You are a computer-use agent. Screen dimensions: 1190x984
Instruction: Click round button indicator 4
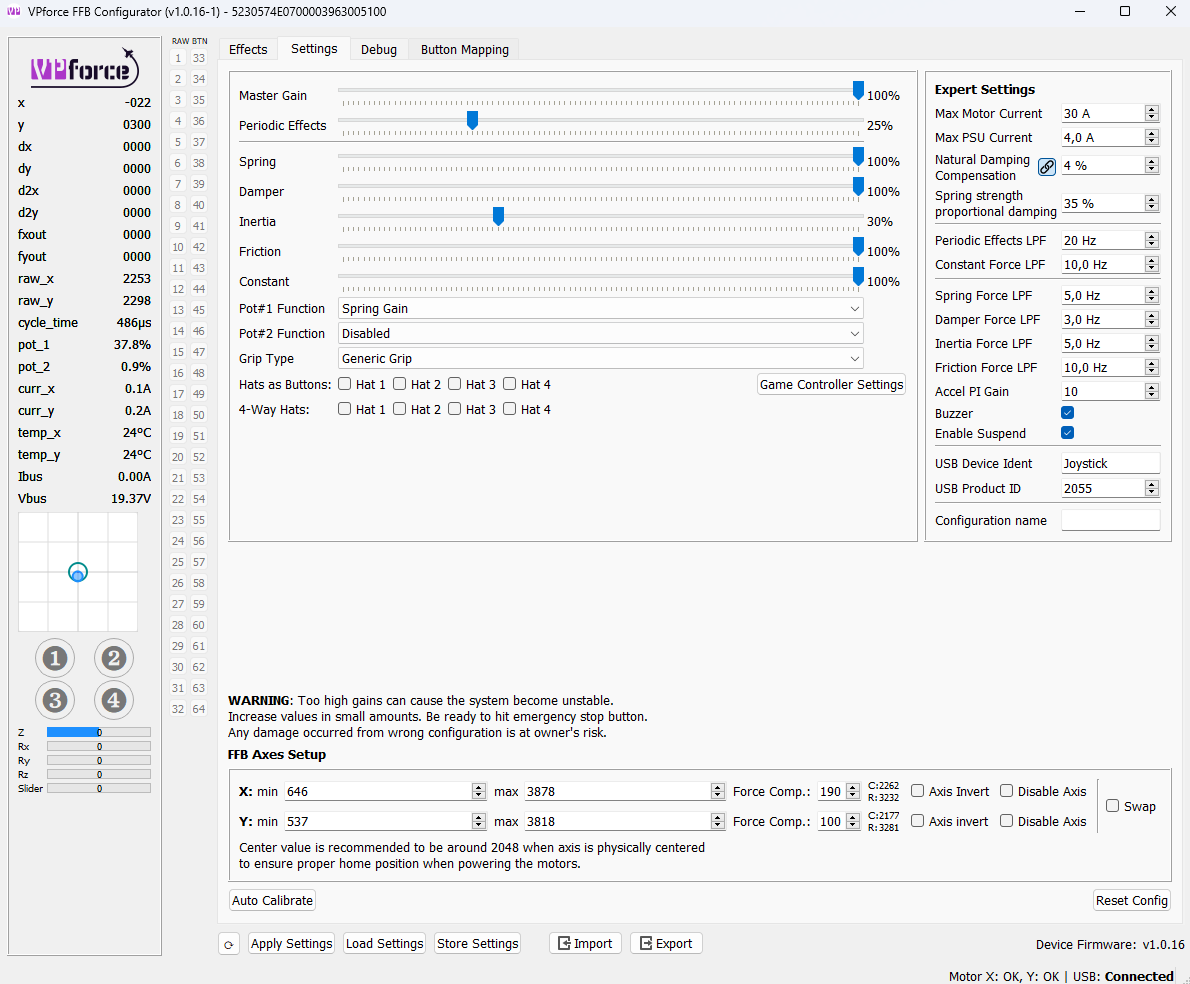114,699
